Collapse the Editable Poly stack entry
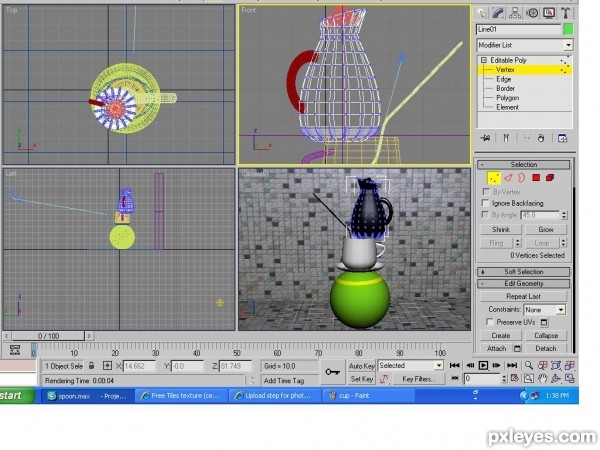The width and height of the screenshot is (600, 450). [x=484, y=60]
